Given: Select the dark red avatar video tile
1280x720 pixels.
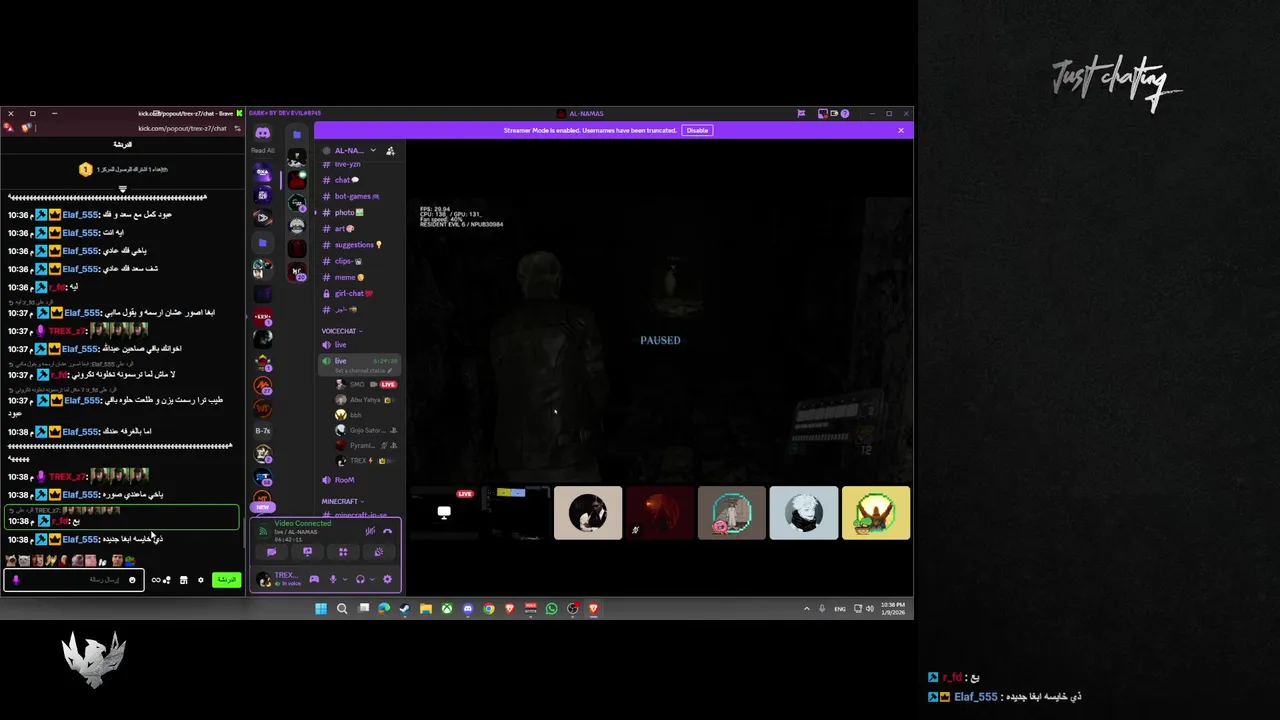Looking at the screenshot, I should tap(660, 513).
